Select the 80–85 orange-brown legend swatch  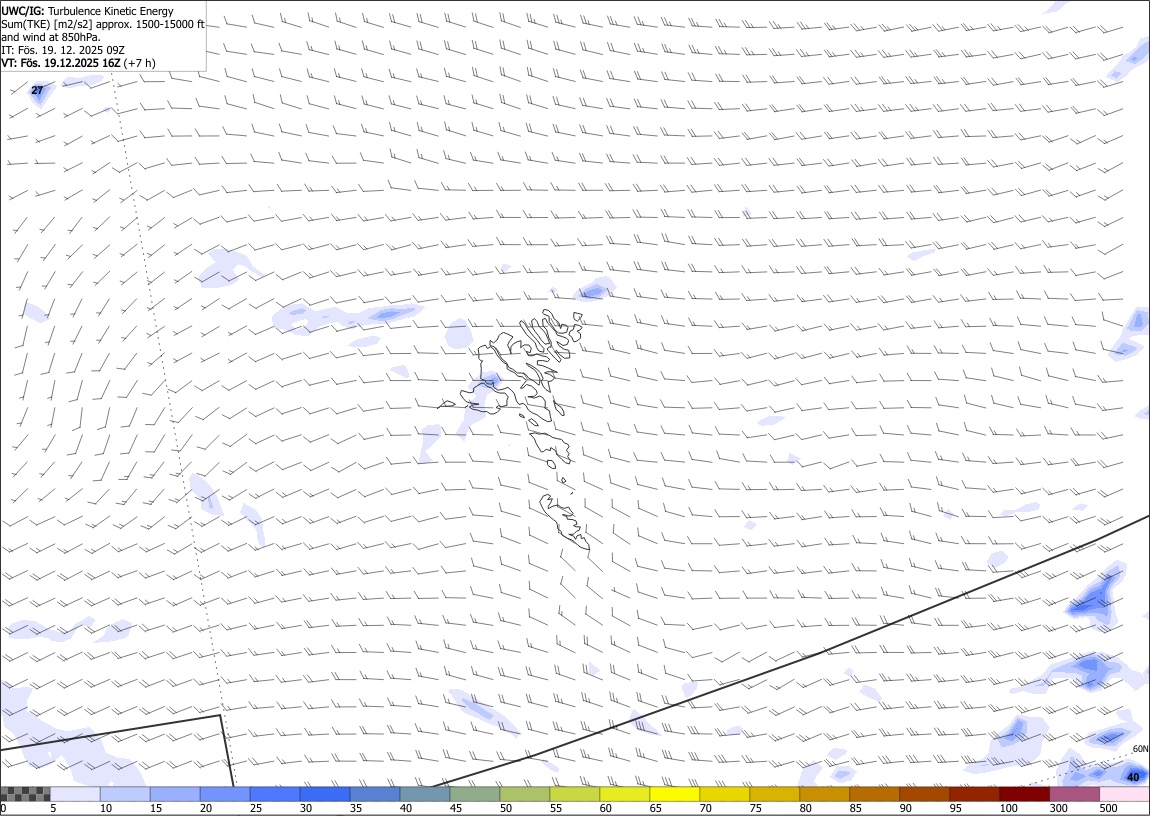point(824,794)
